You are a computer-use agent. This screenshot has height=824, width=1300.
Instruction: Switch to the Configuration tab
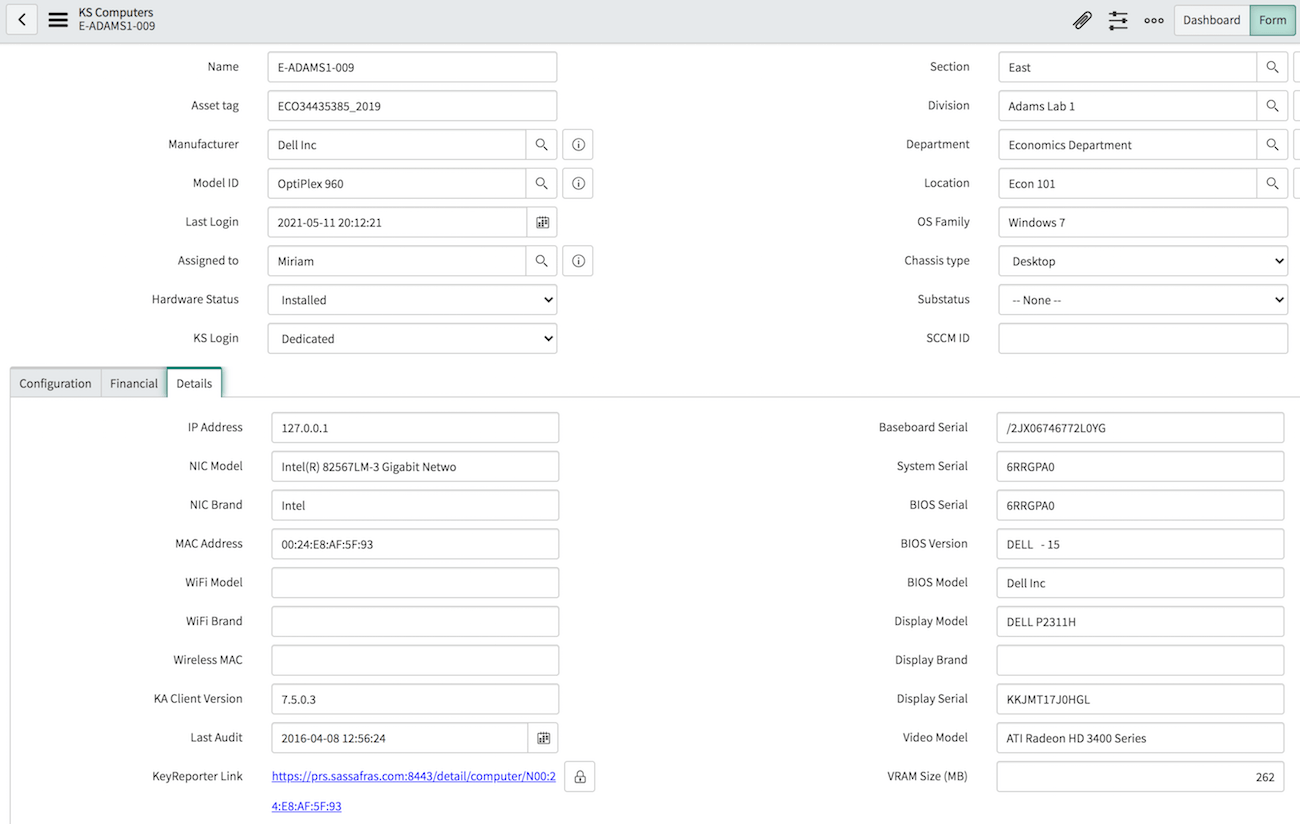coord(56,383)
